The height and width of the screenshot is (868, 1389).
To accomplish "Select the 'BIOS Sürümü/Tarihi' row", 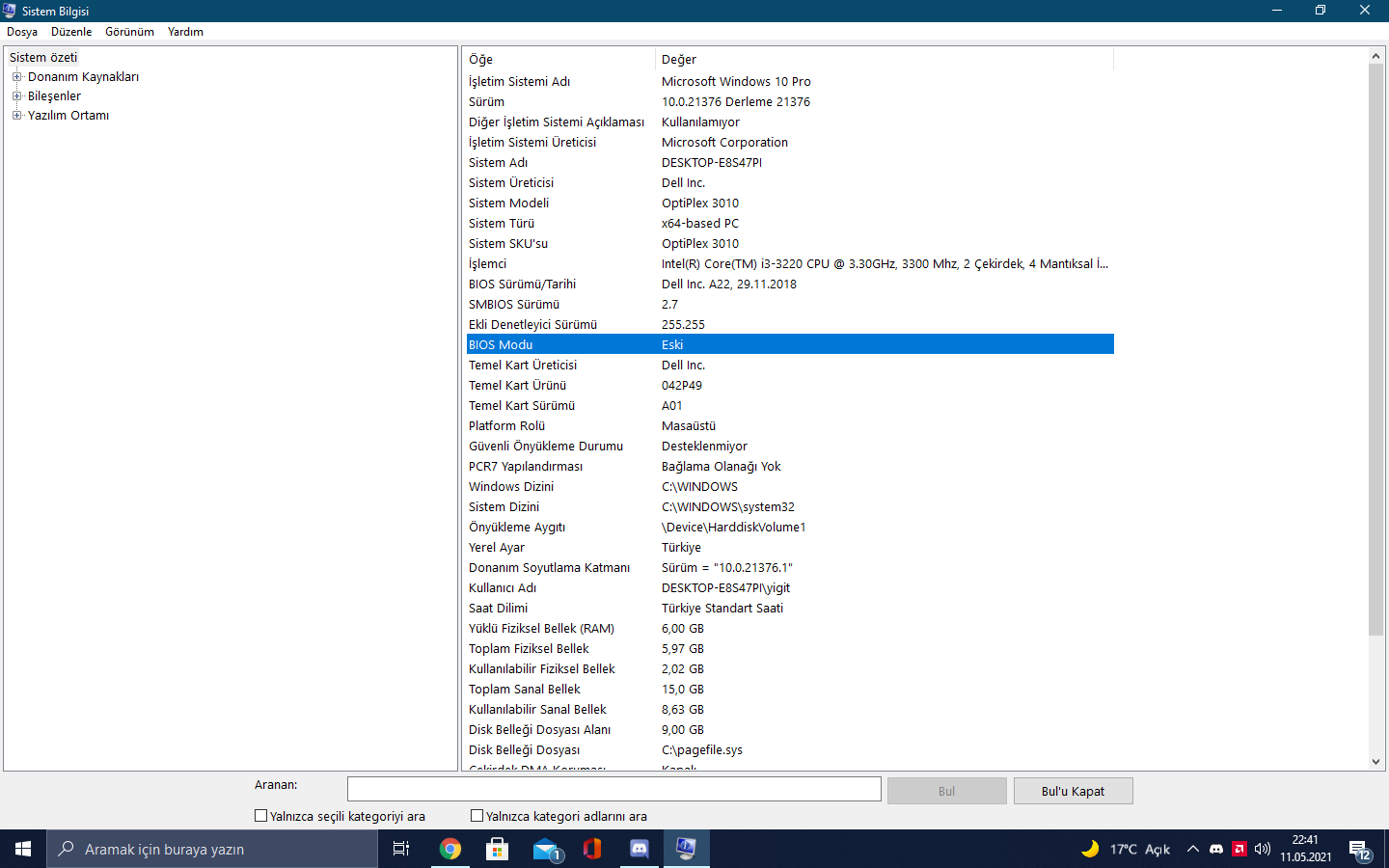I will click(790, 285).
